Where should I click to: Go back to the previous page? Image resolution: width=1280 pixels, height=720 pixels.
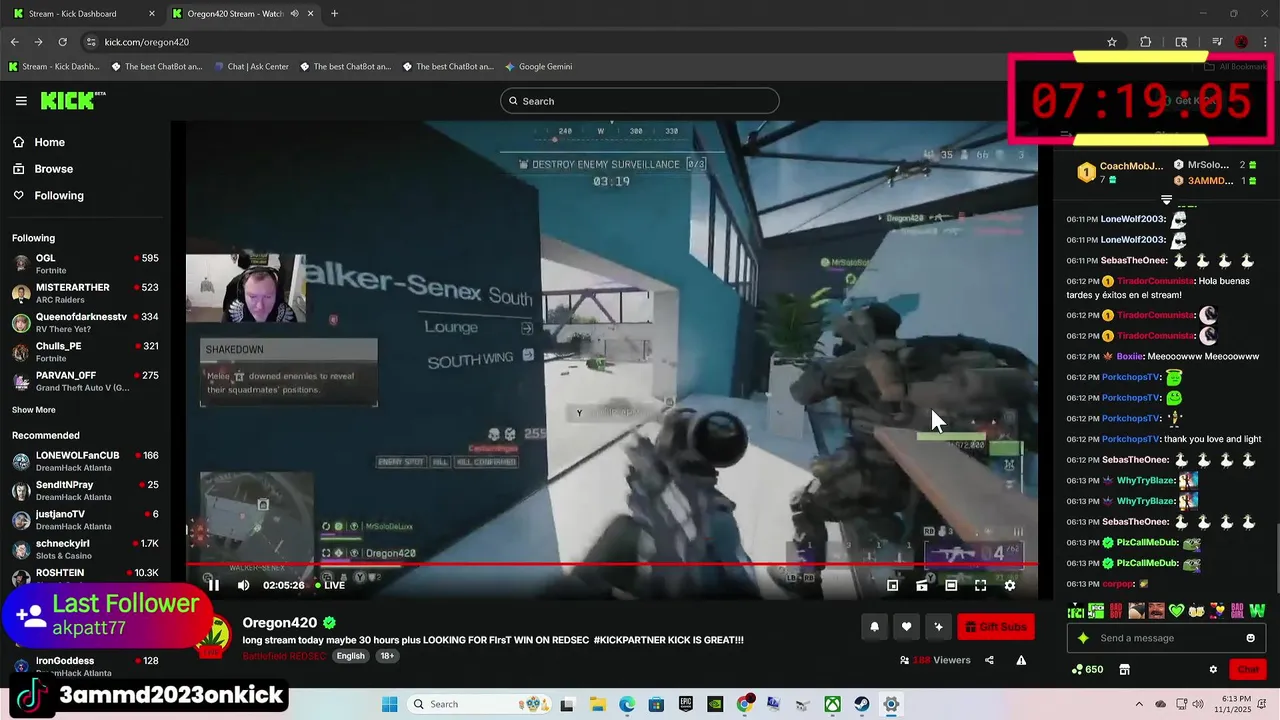pyautogui.click(x=14, y=42)
